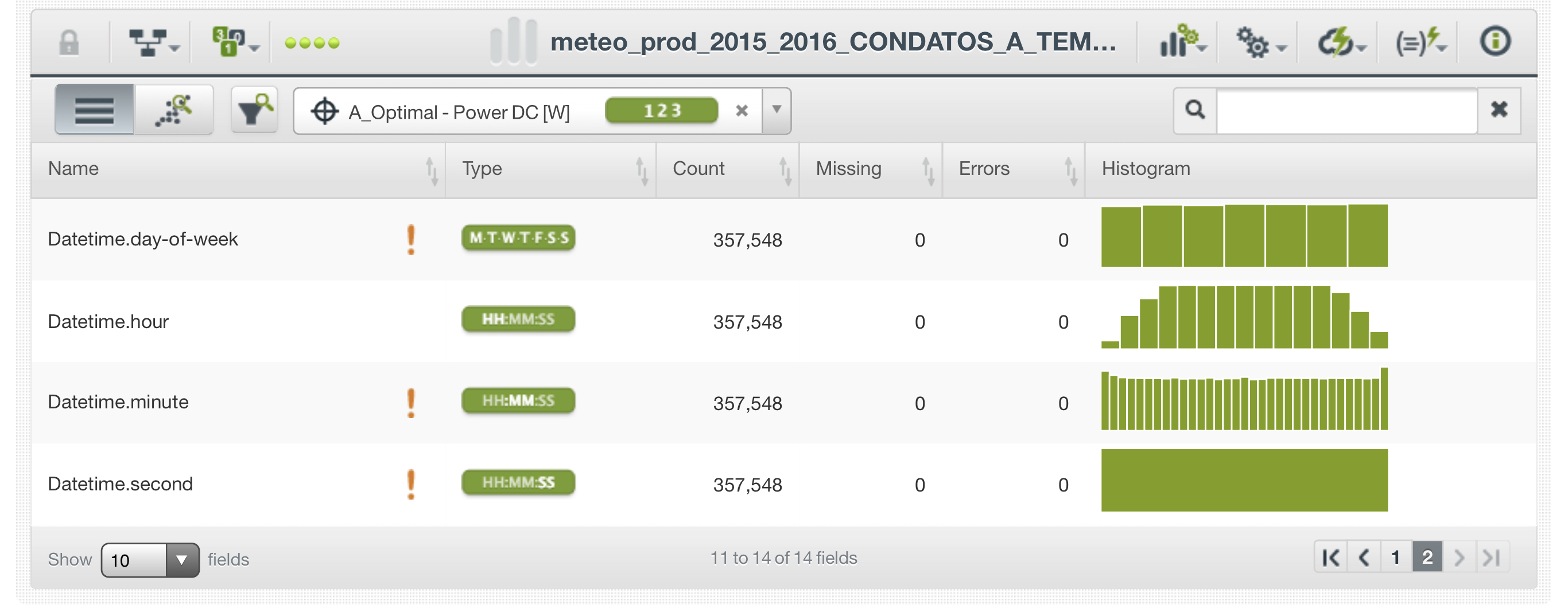1568x616 pixels.
Task: Clear the A_Optimal objective field selection
Action: 742,111
